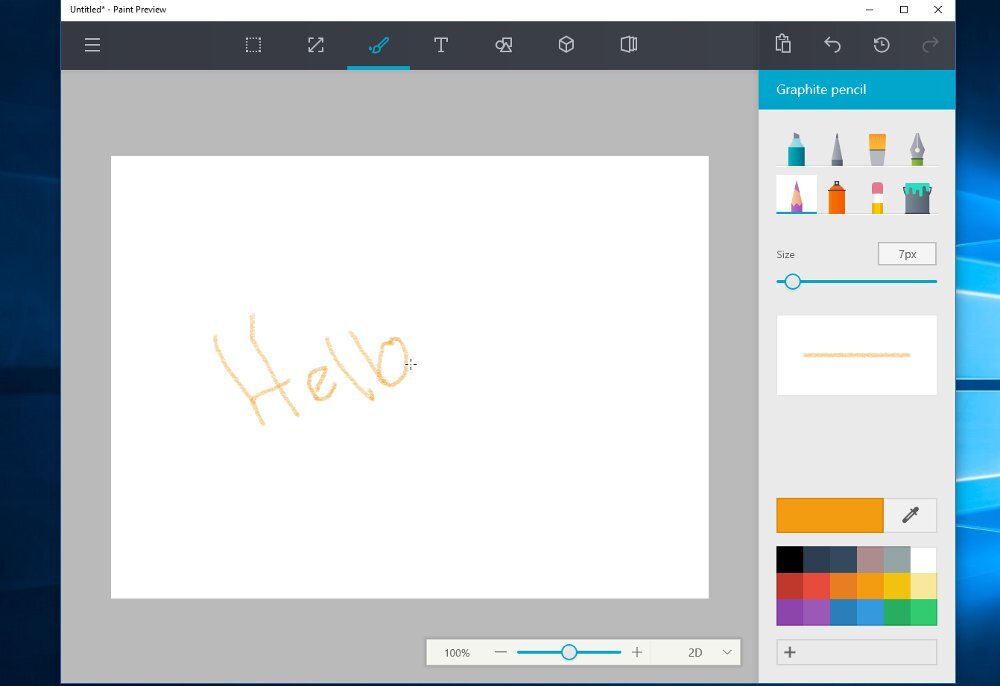Open the History icon
The width and height of the screenshot is (1000, 686).
tap(881, 45)
